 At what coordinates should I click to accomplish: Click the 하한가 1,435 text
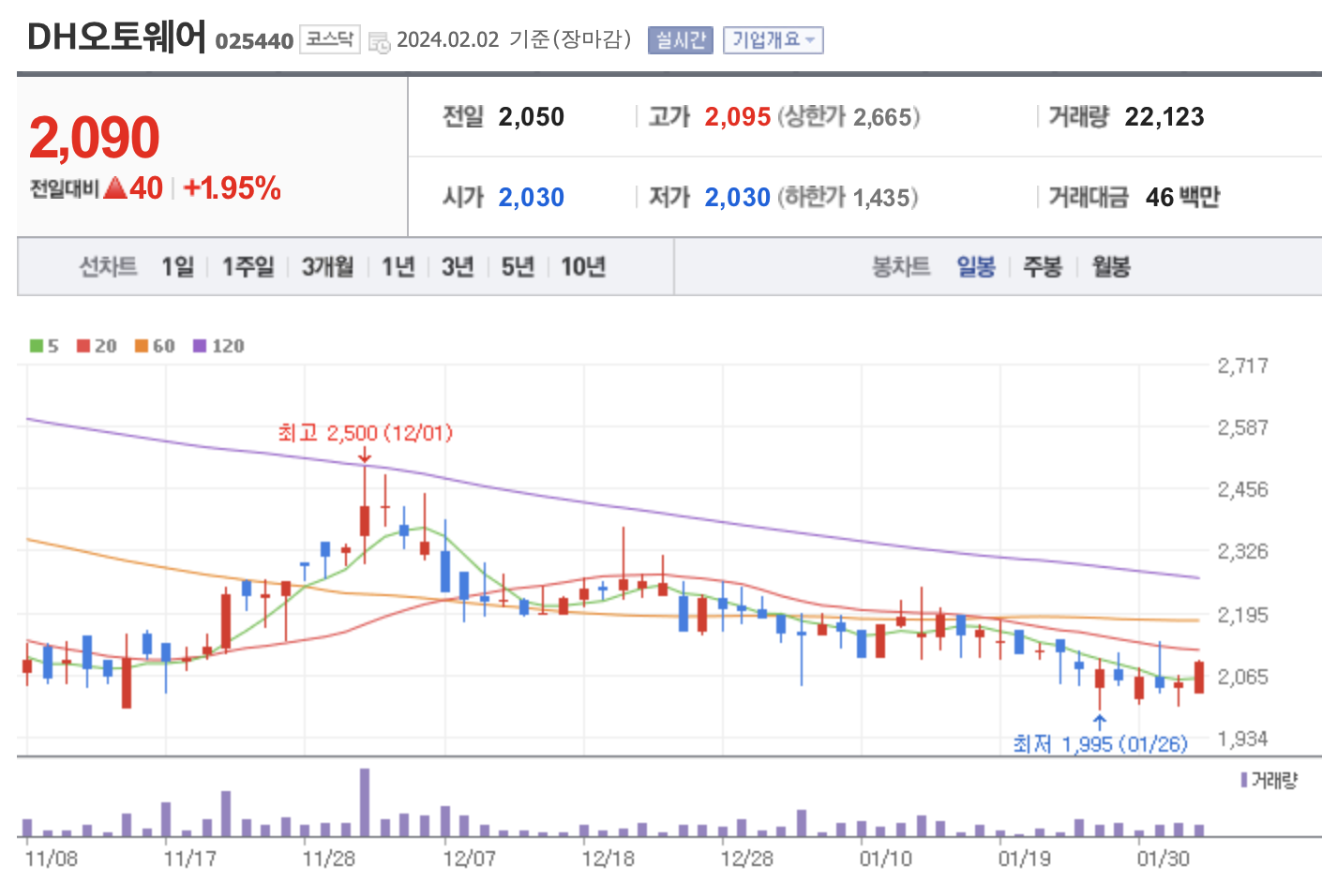pos(849,198)
